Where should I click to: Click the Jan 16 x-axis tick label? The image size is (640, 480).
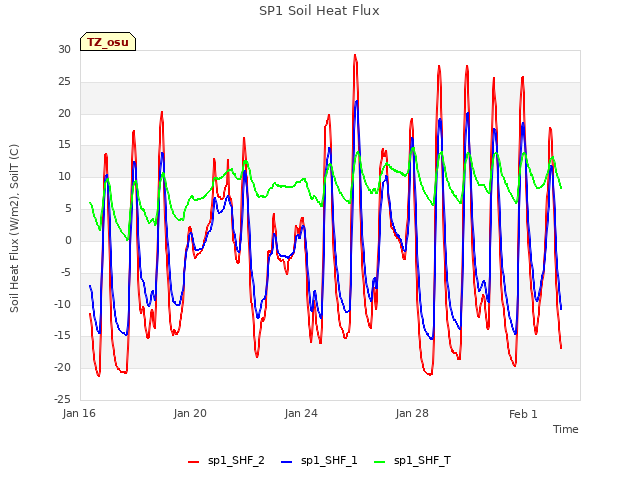tap(79, 413)
